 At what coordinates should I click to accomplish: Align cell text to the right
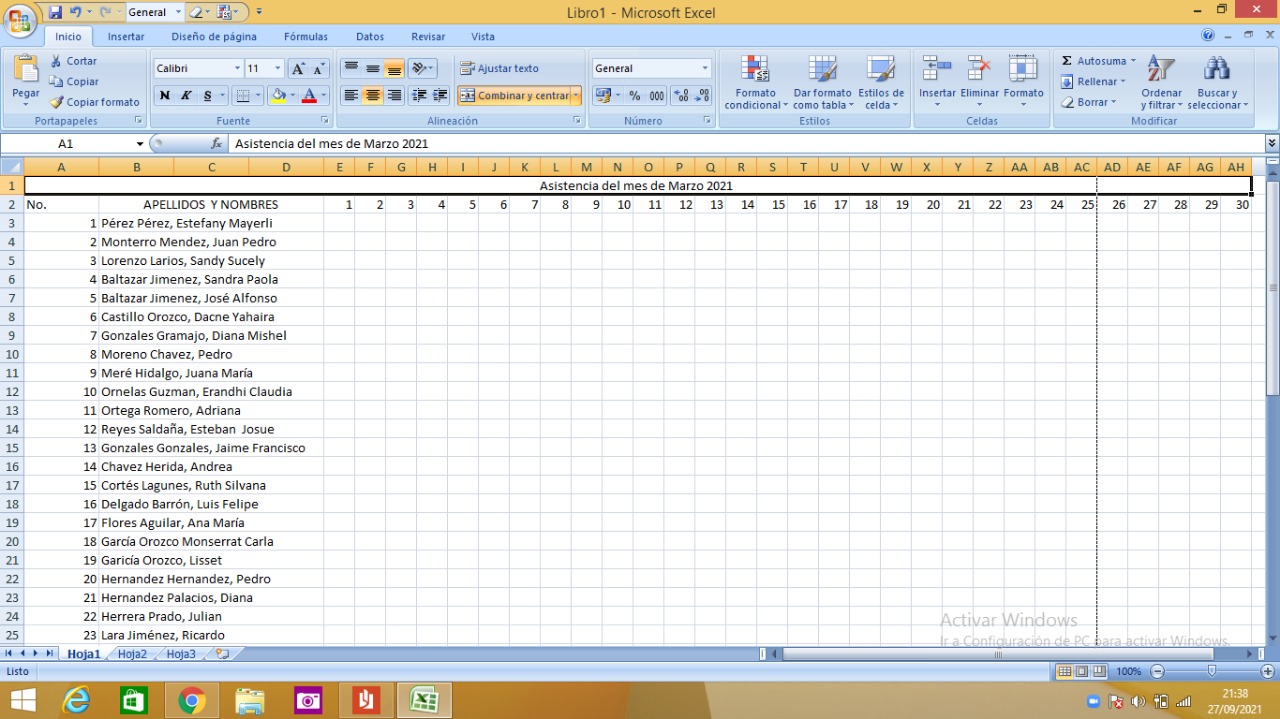pos(394,96)
